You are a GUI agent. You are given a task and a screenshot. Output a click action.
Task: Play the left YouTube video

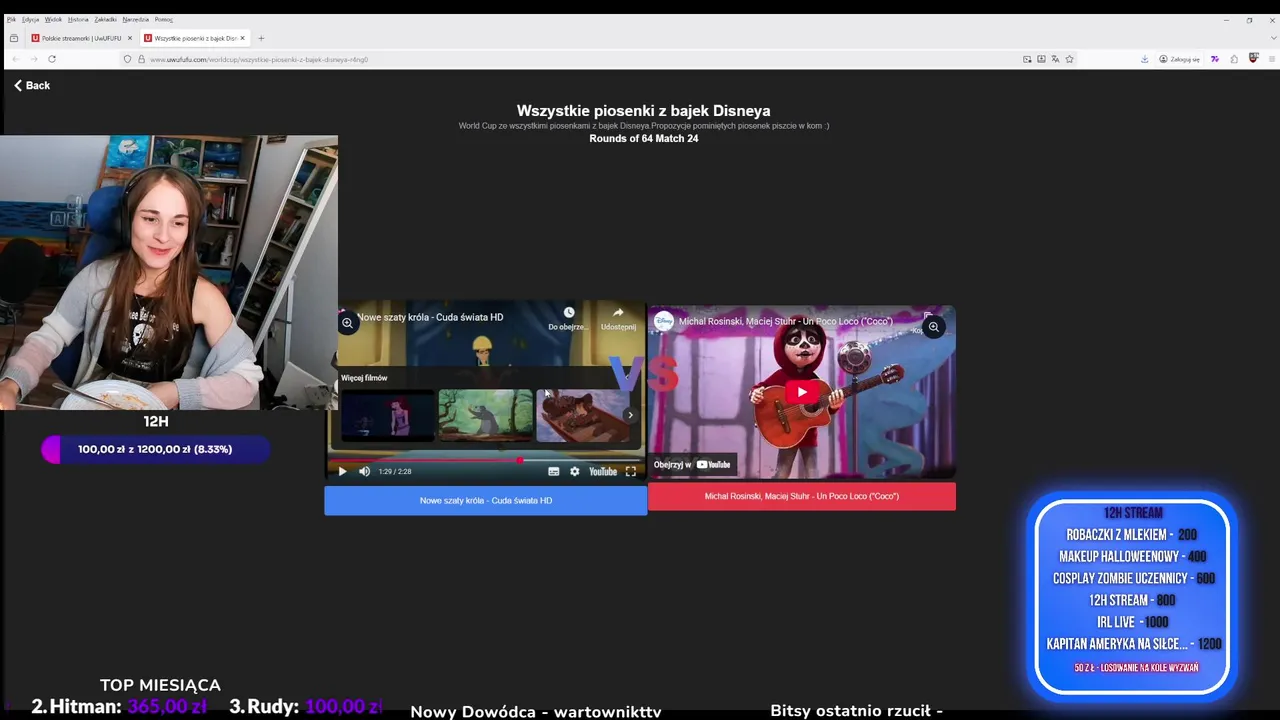pos(342,471)
